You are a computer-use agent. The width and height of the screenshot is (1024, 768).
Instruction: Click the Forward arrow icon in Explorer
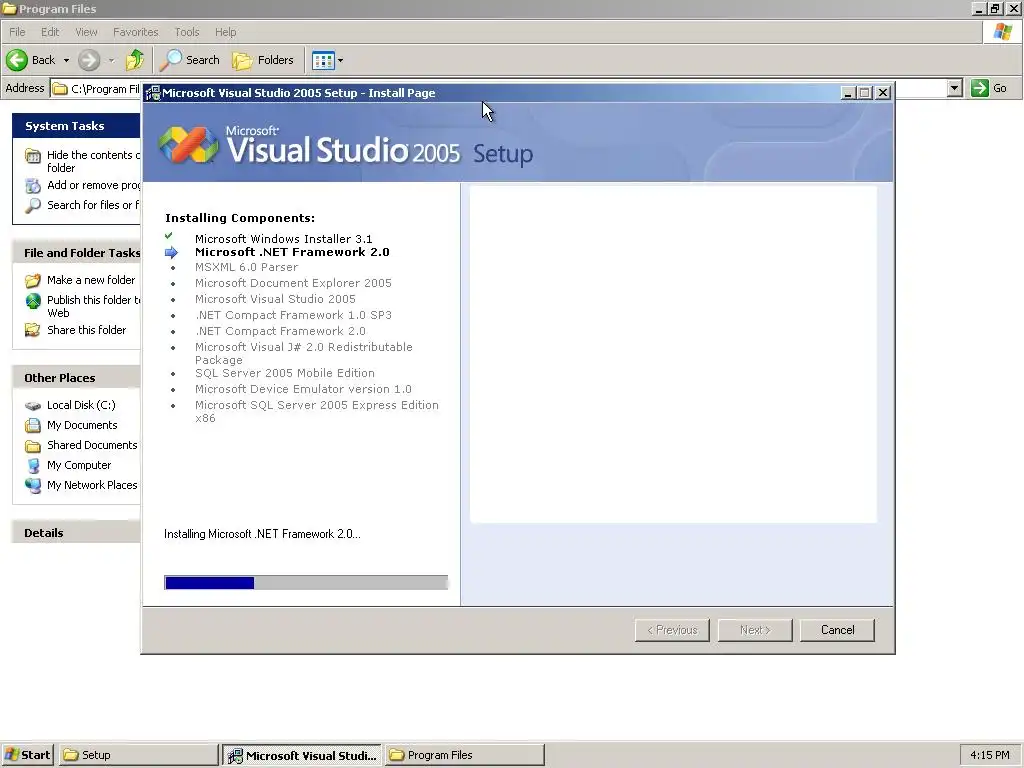pos(89,60)
